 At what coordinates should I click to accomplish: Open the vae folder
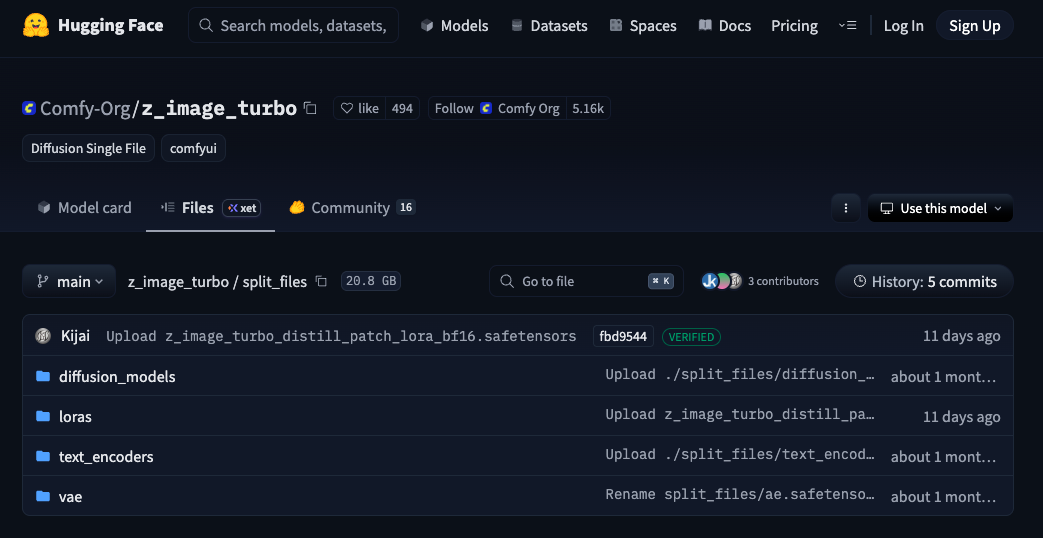tap(70, 496)
